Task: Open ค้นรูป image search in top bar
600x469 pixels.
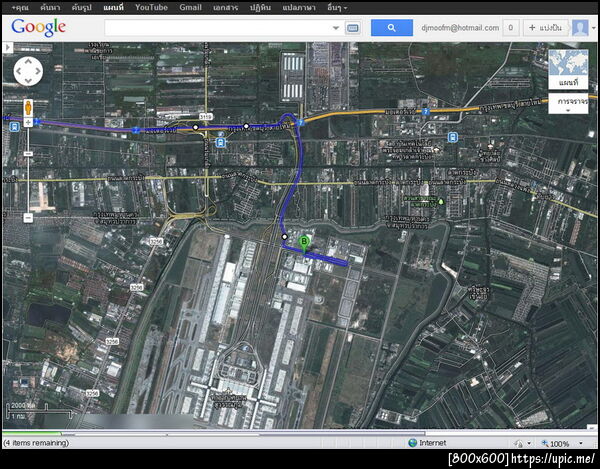Action: tap(82, 7)
